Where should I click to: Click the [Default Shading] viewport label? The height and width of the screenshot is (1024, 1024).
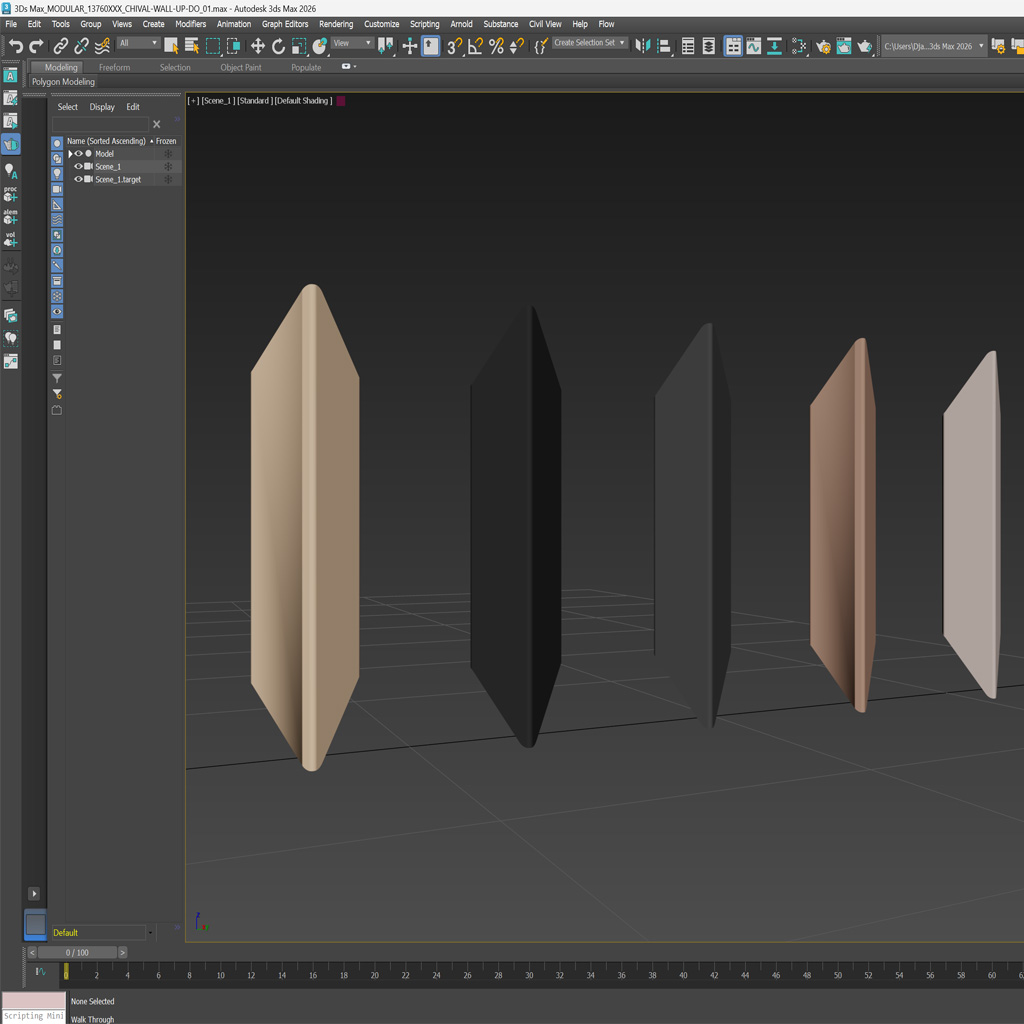(x=304, y=101)
